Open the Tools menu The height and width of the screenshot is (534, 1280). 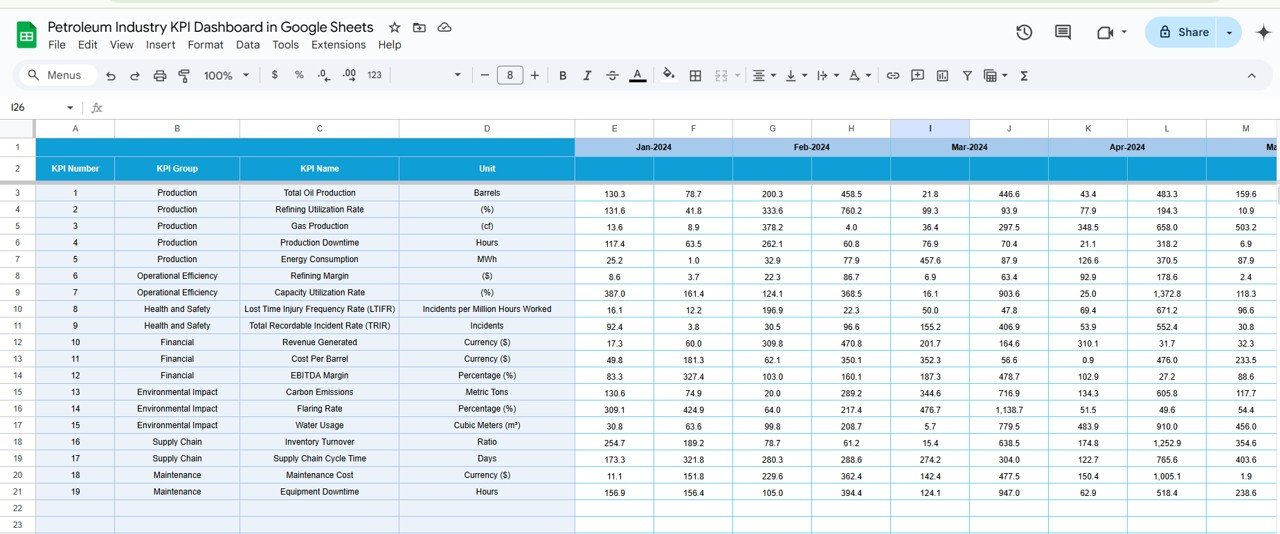click(286, 45)
